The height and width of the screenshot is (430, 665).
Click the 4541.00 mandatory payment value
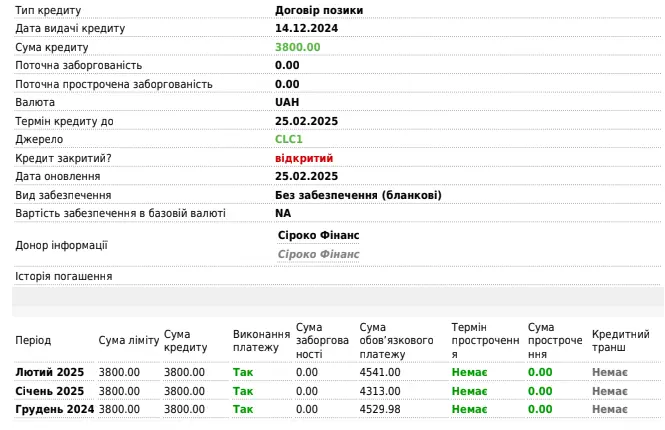tap(380, 372)
